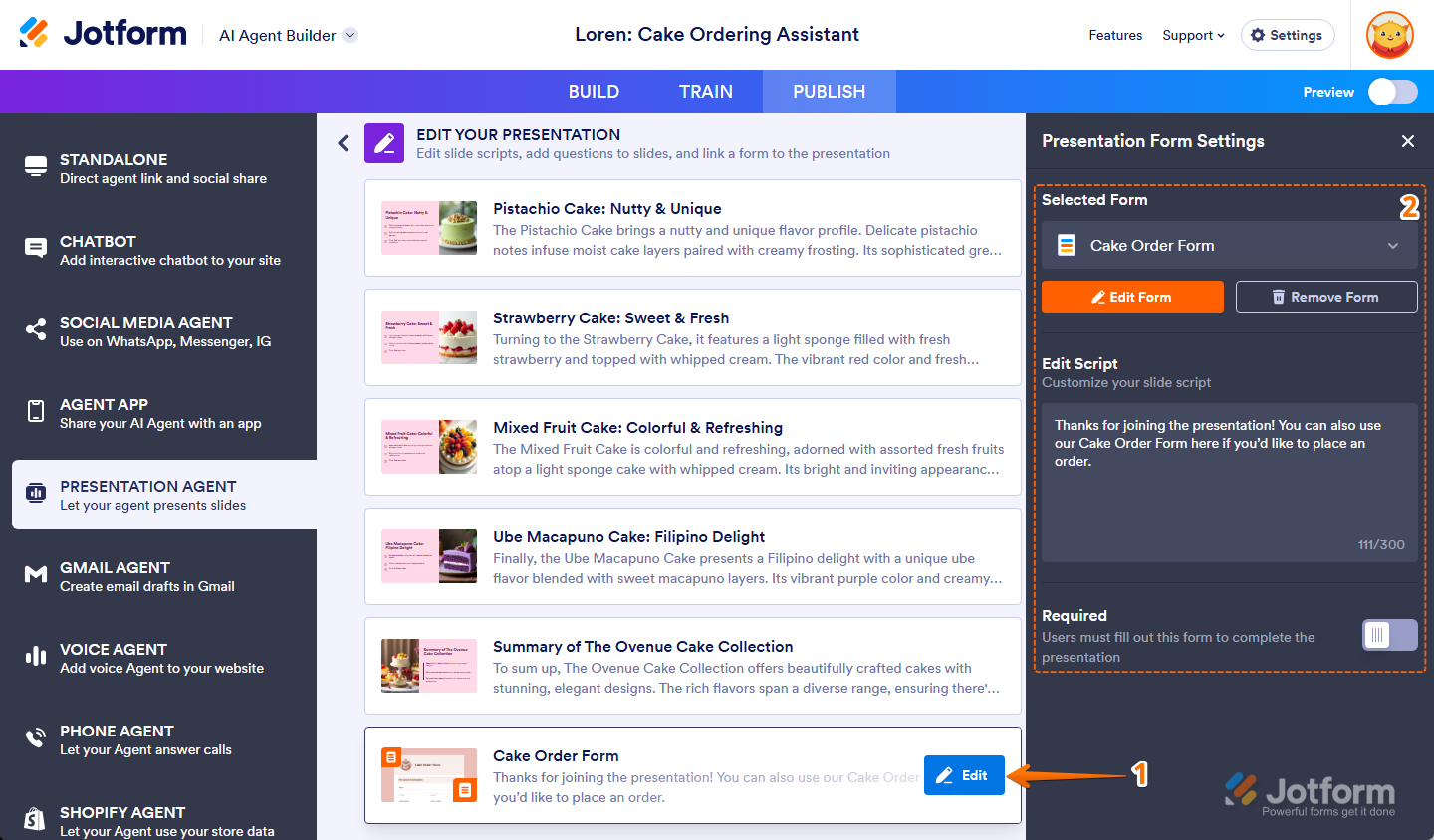Click the blue Edit button on Cake Order Form slide
Image resolution: width=1434 pixels, height=840 pixels.
click(964, 775)
